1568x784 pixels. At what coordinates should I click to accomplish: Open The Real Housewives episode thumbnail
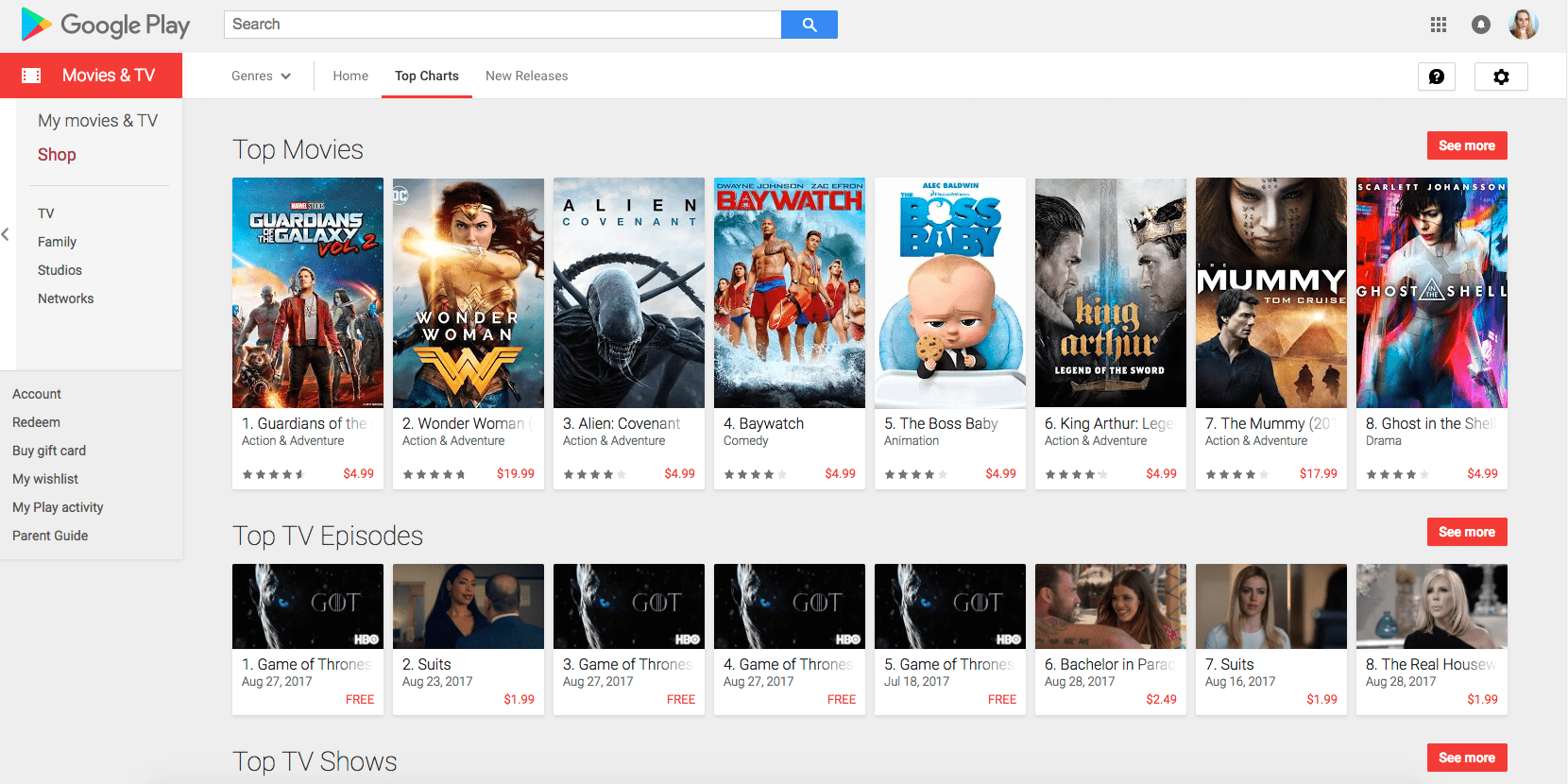point(1432,606)
